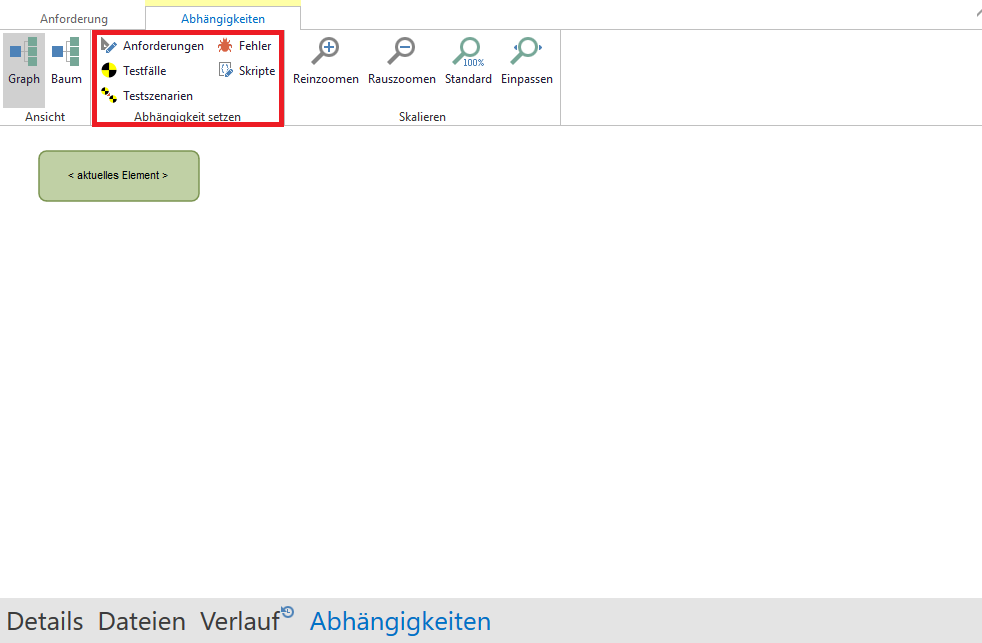Reset zoom with Standard 100%
This screenshot has width=982, height=643.
click(x=468, y=60)
